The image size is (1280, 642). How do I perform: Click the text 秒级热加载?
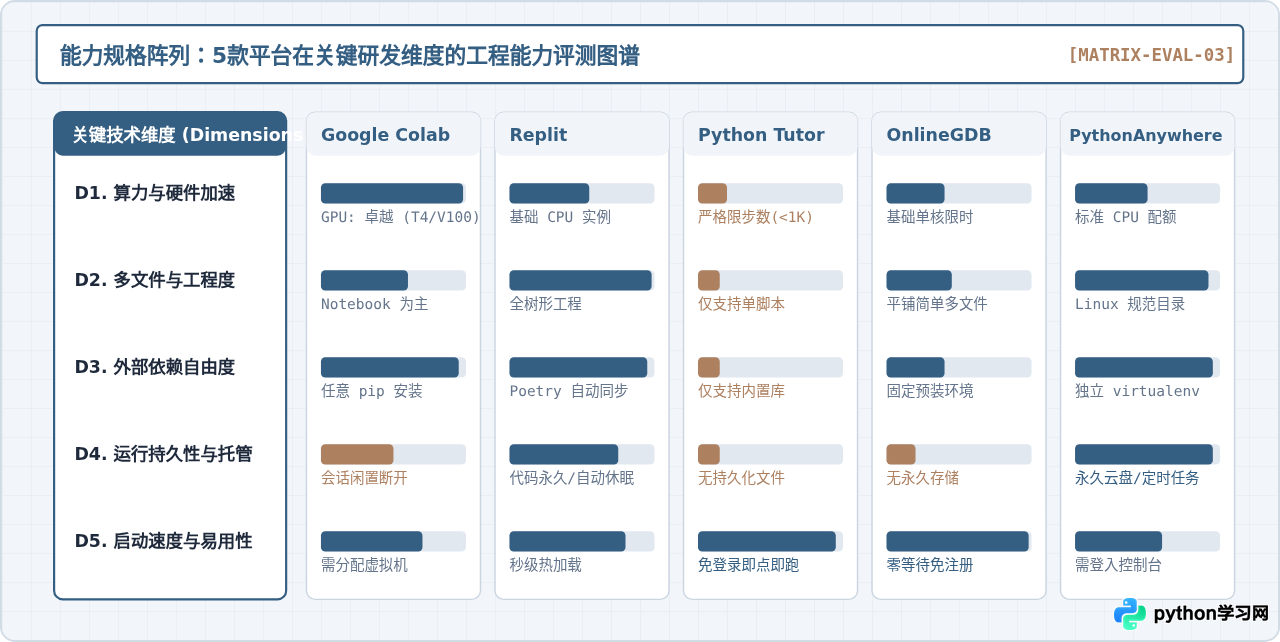pyautogui.click(x=546, y=565)
